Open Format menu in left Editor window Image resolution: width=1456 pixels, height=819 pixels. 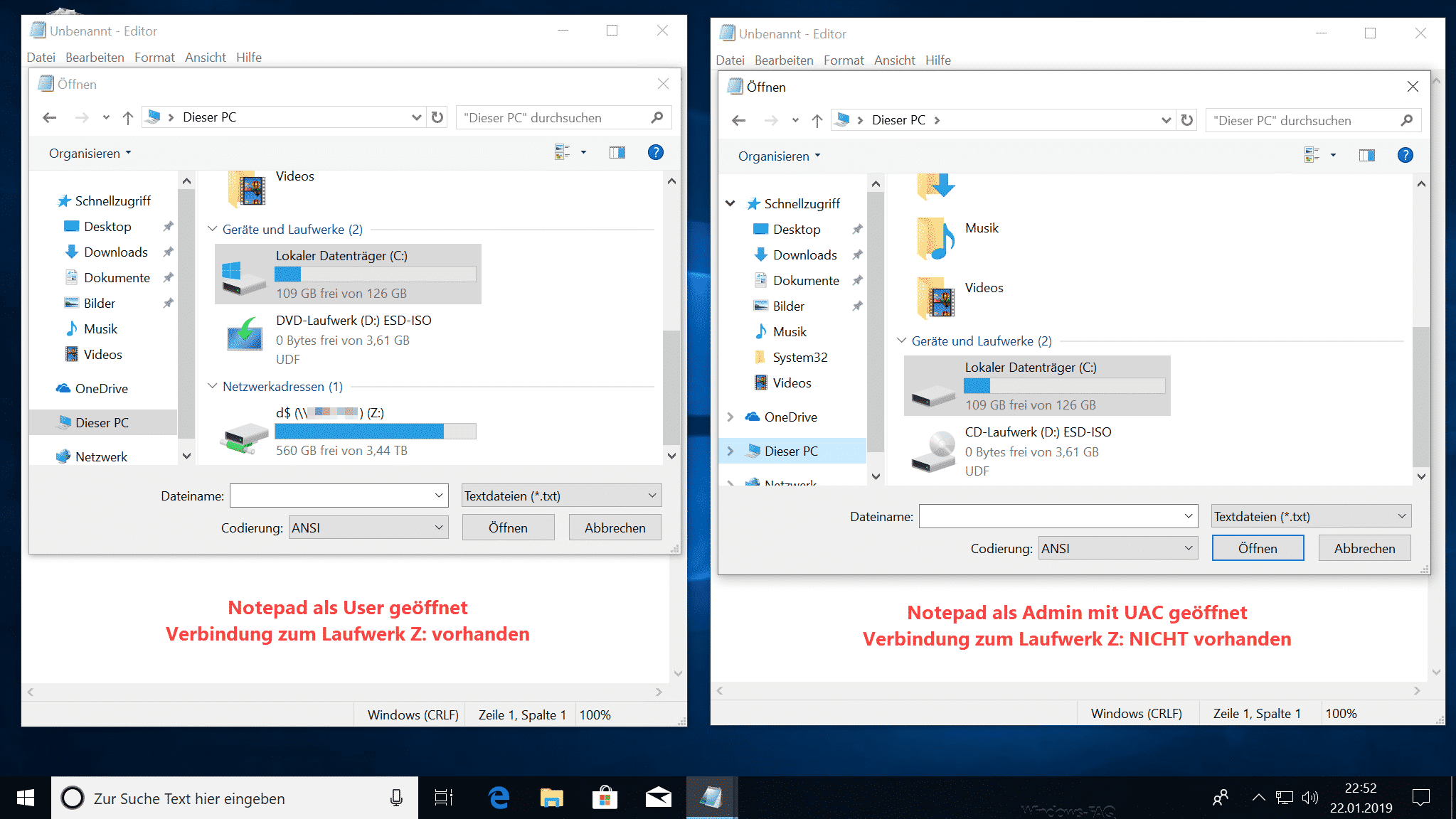pyautogui.click(x=154, y=58)
